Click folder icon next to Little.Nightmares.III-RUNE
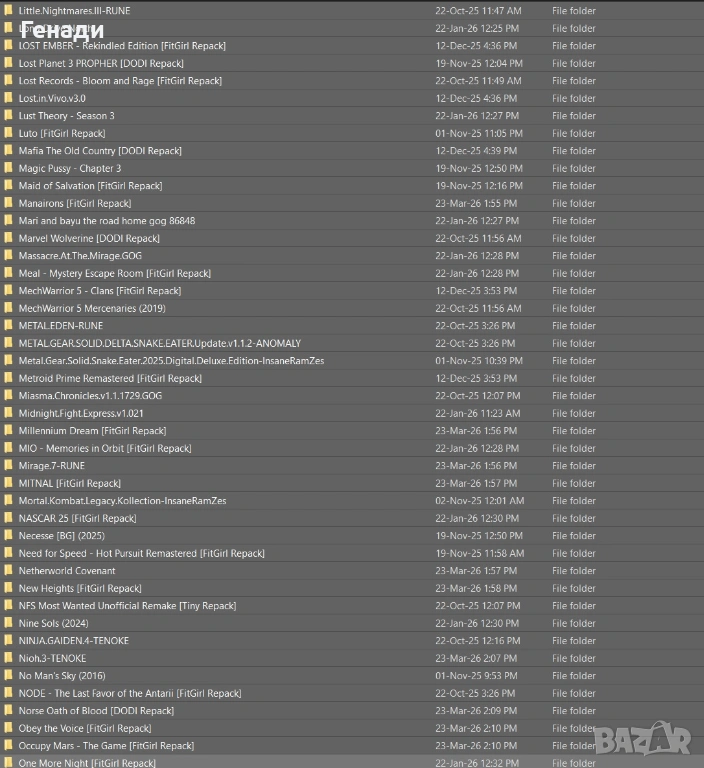Viewport: 704px width, 768px height. [8, 10]
